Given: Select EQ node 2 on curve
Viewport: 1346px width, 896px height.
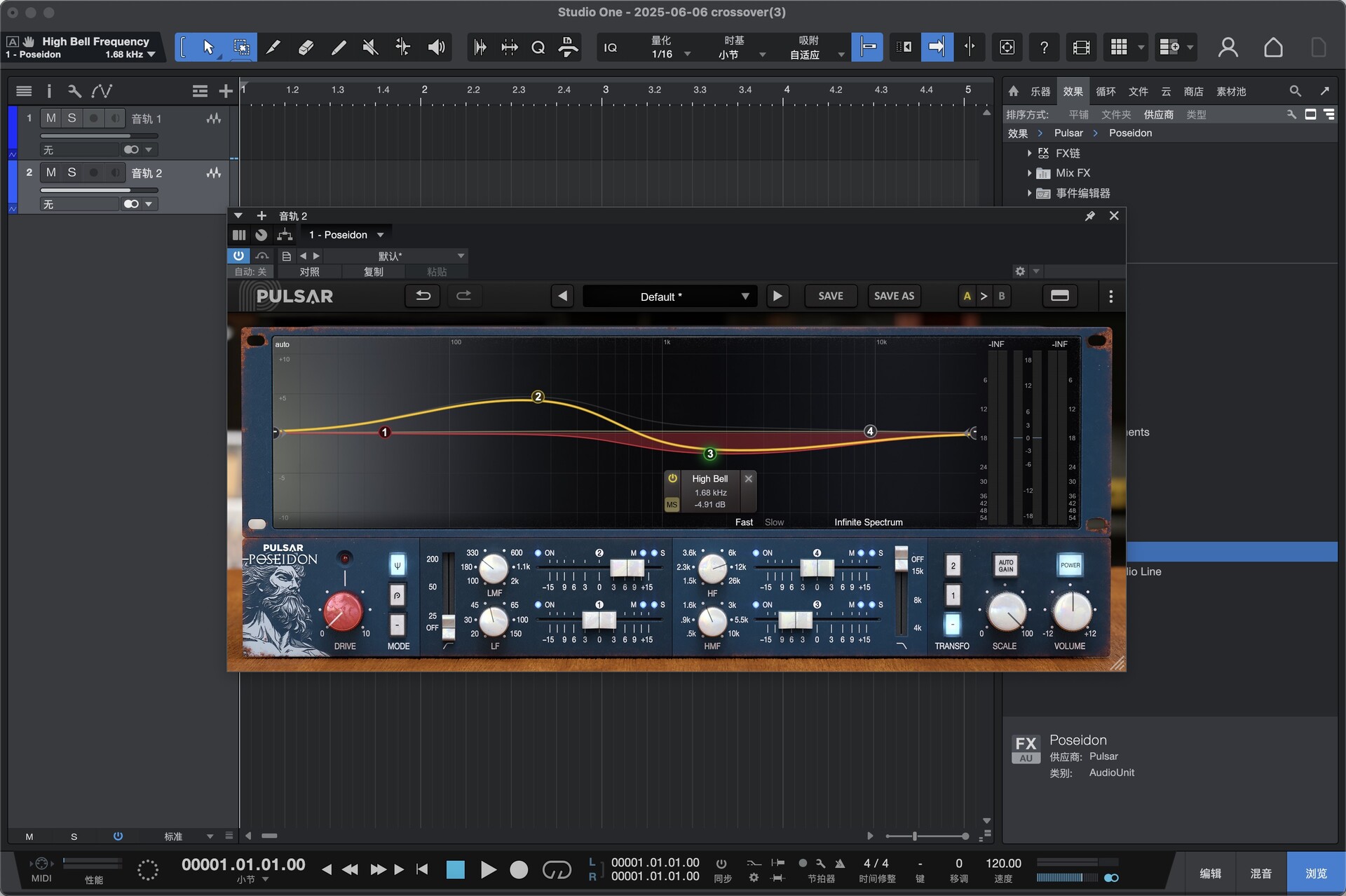Looking at the screenshot, I should [x=538, y=397].
